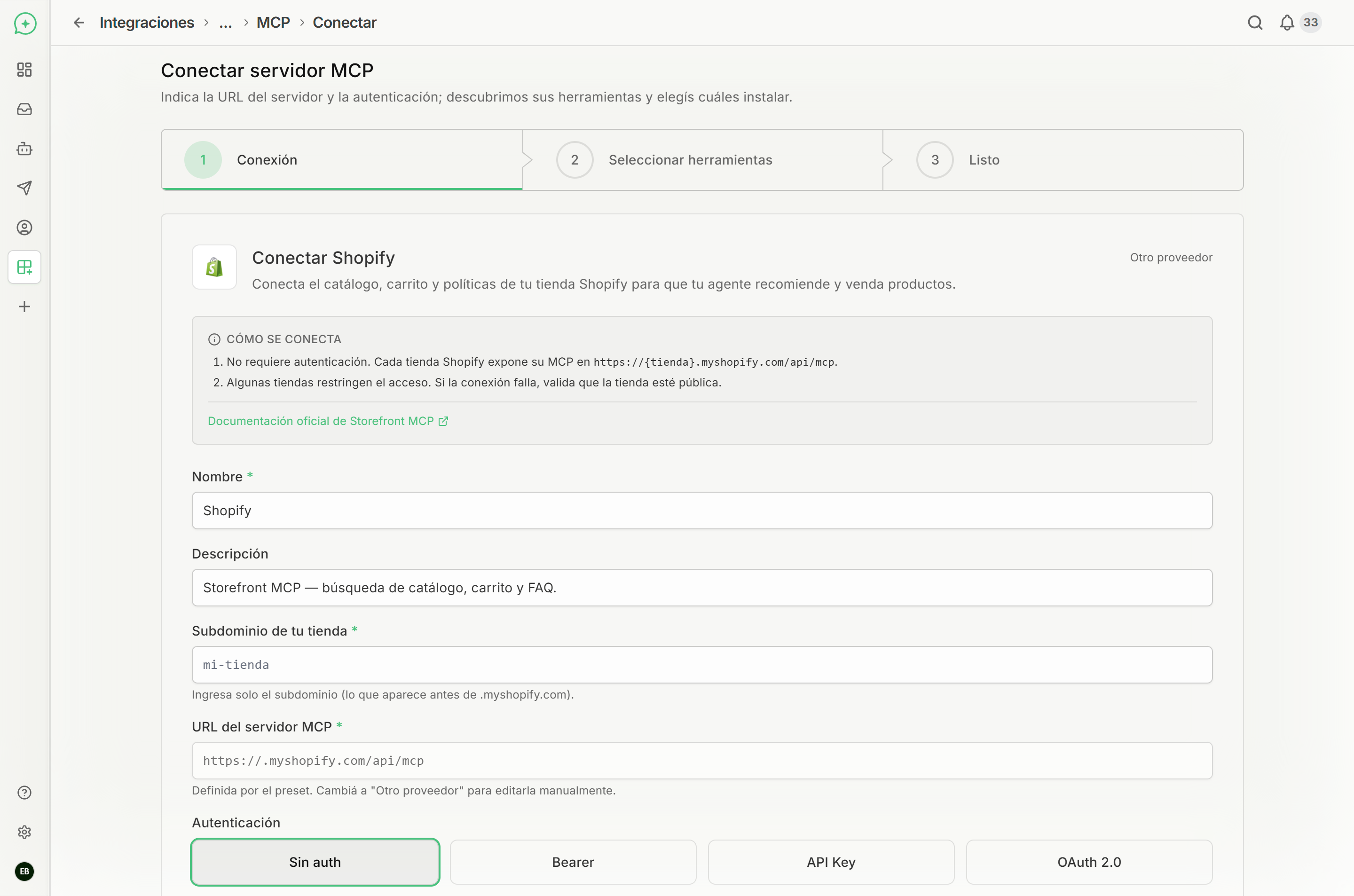Open the paper plane campaigns icon
Viewport: 1354px width, 896px height.
point(24,188)
